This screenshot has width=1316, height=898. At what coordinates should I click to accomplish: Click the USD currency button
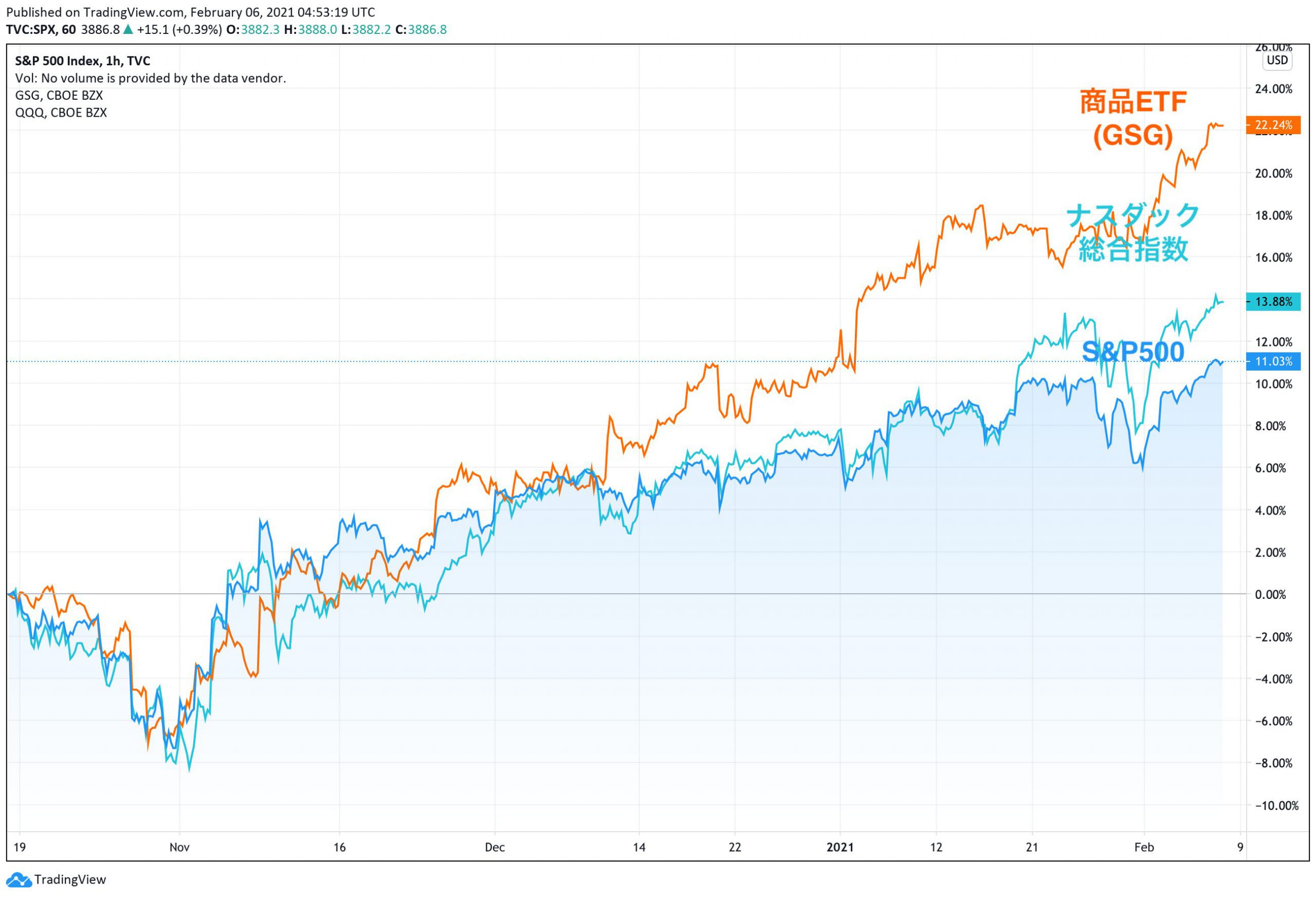(1277, 60)
